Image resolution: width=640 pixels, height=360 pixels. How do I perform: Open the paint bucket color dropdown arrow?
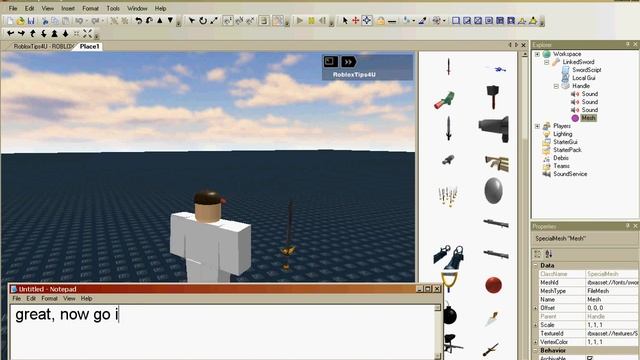413,21
